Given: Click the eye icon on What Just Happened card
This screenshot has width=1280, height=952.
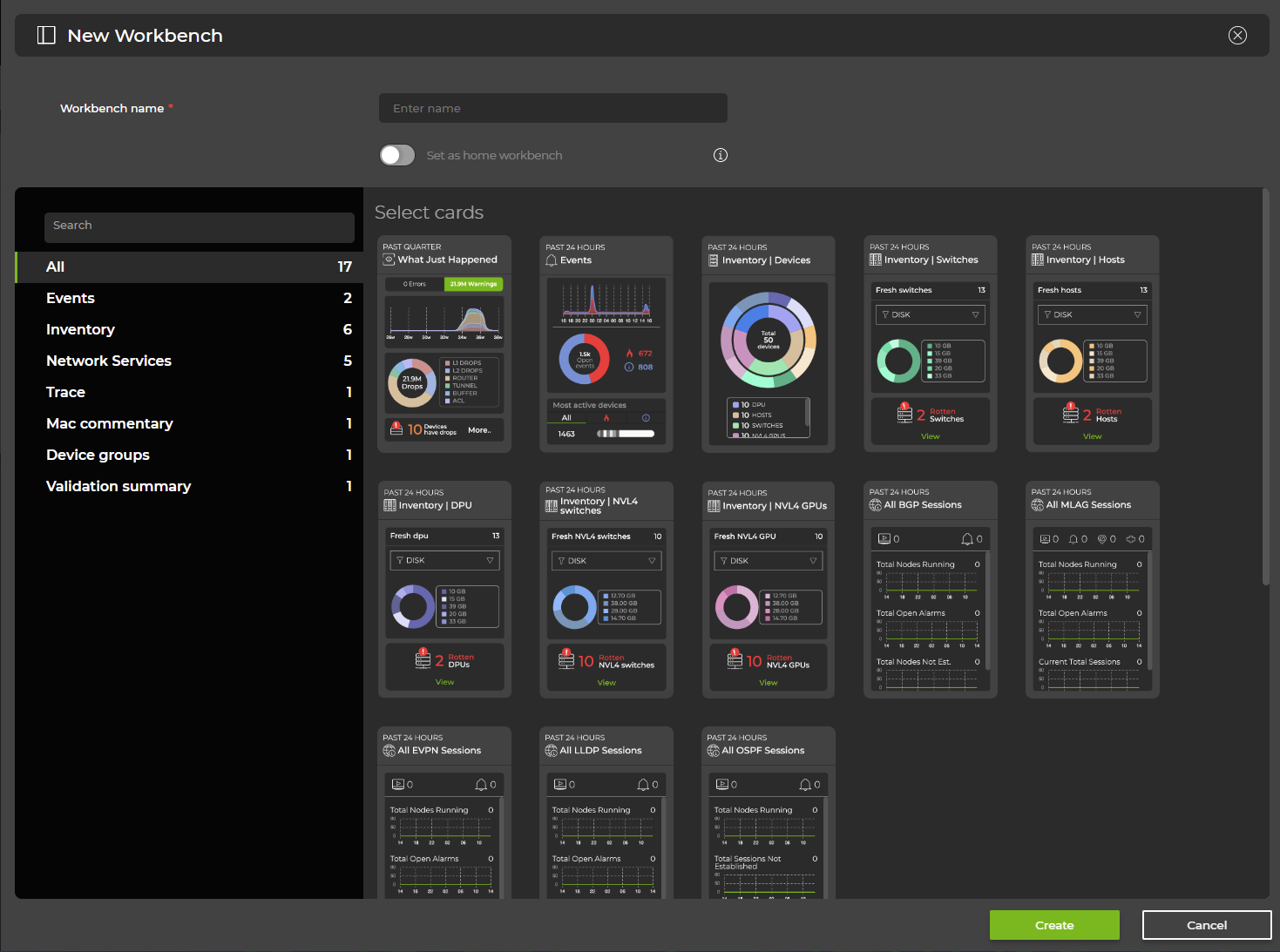Looking at the screenshot, I should [x=388, y=260].
